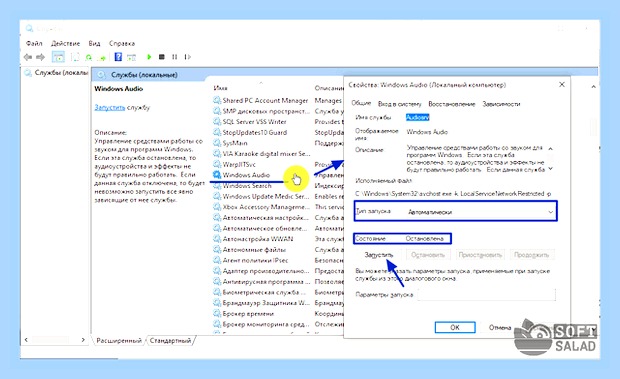Click the Службы (локальные) header icon
620x379 pixels.
point(101,75)
